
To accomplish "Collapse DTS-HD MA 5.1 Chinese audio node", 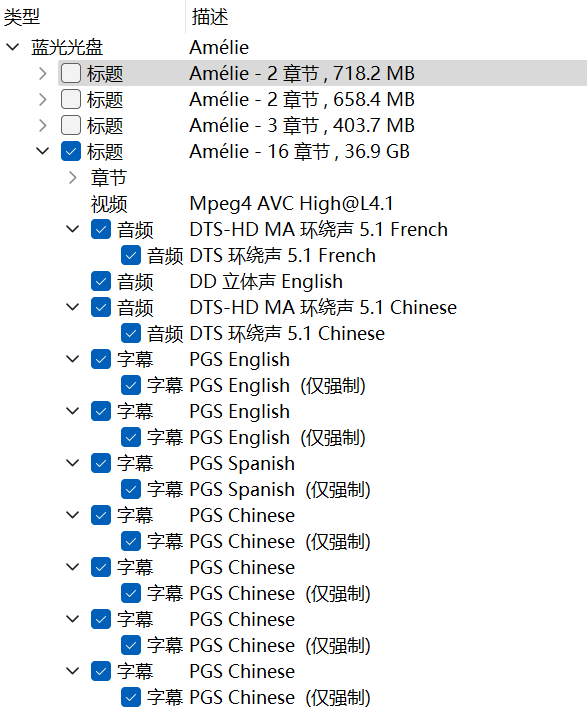I will (73, 307).
